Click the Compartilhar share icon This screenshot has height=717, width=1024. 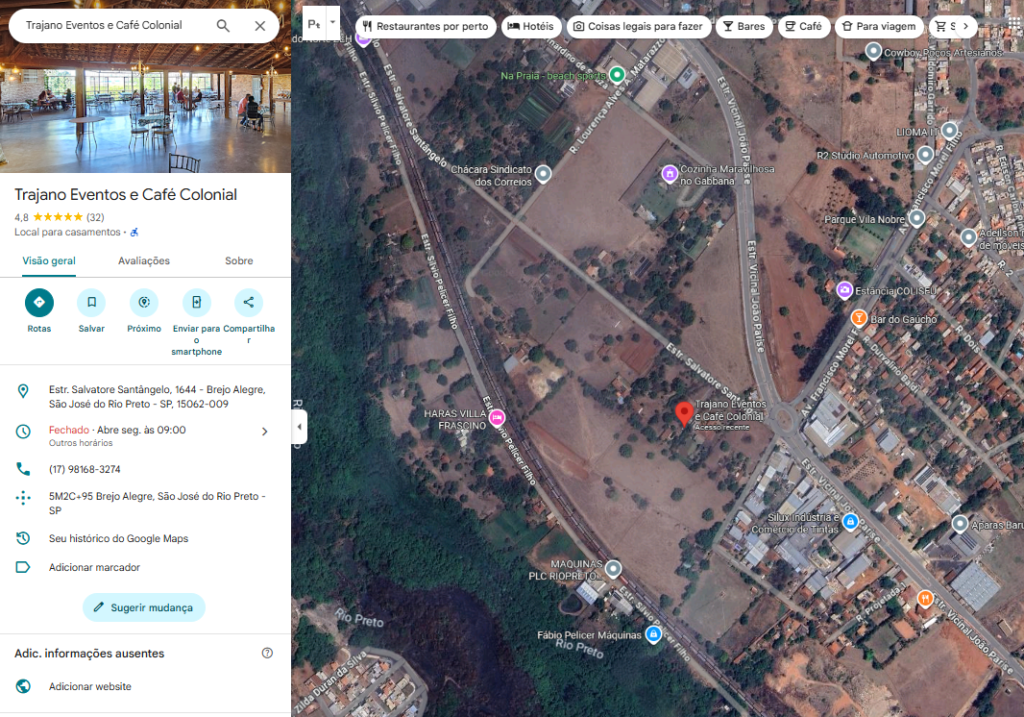point(248,302)
